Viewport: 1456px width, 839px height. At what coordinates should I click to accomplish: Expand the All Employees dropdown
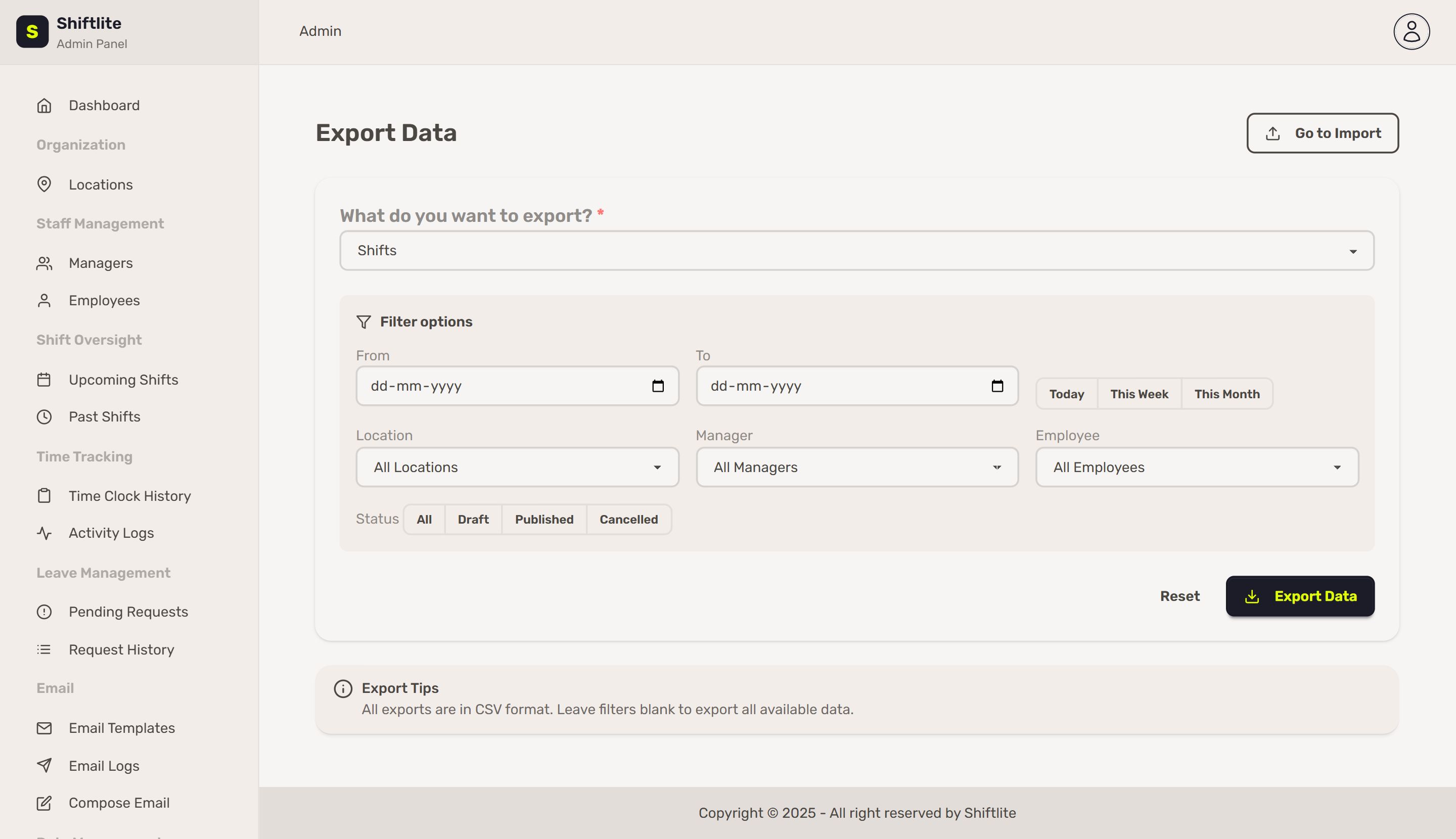[1197, 468]
